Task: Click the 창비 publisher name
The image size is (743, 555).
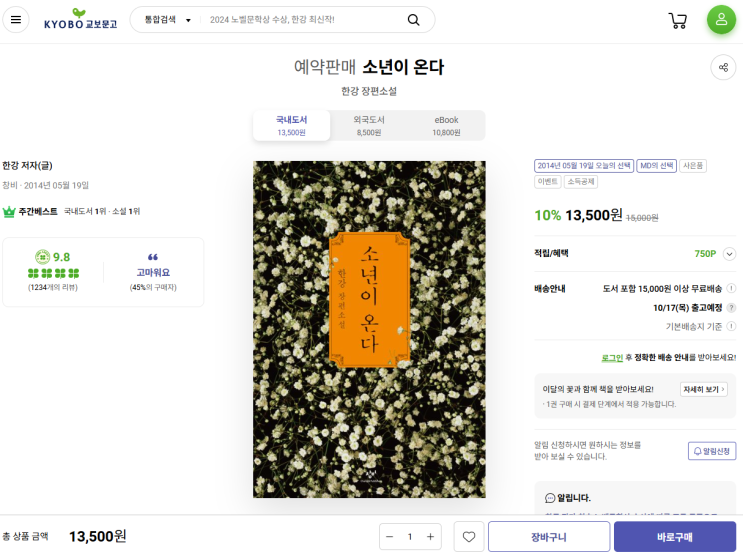Action: point(9,185)
